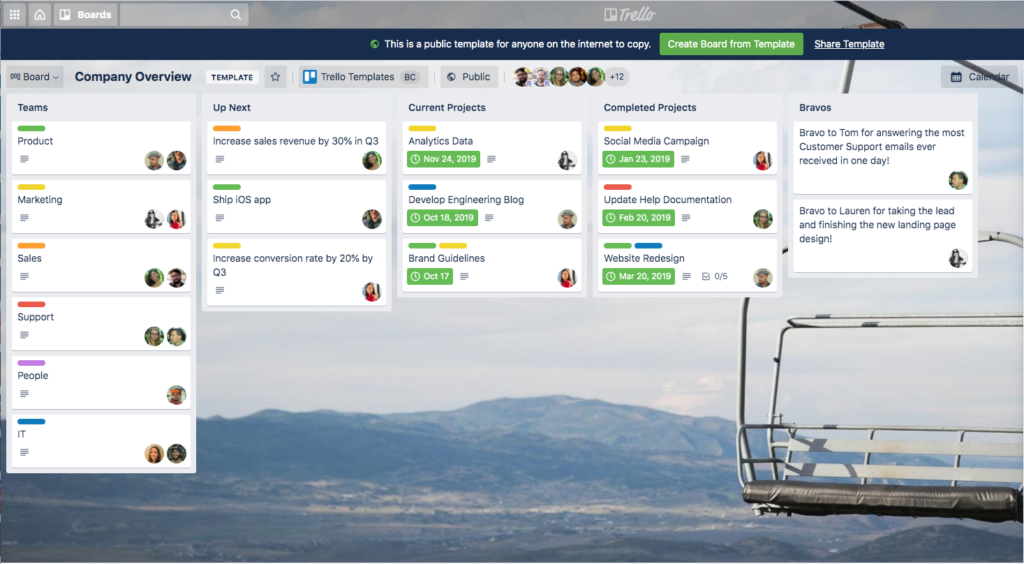Screen dimensions: 1024x564
Task: Toggle Oct 18, 2019 due date badge
Action: pos(442,217)
